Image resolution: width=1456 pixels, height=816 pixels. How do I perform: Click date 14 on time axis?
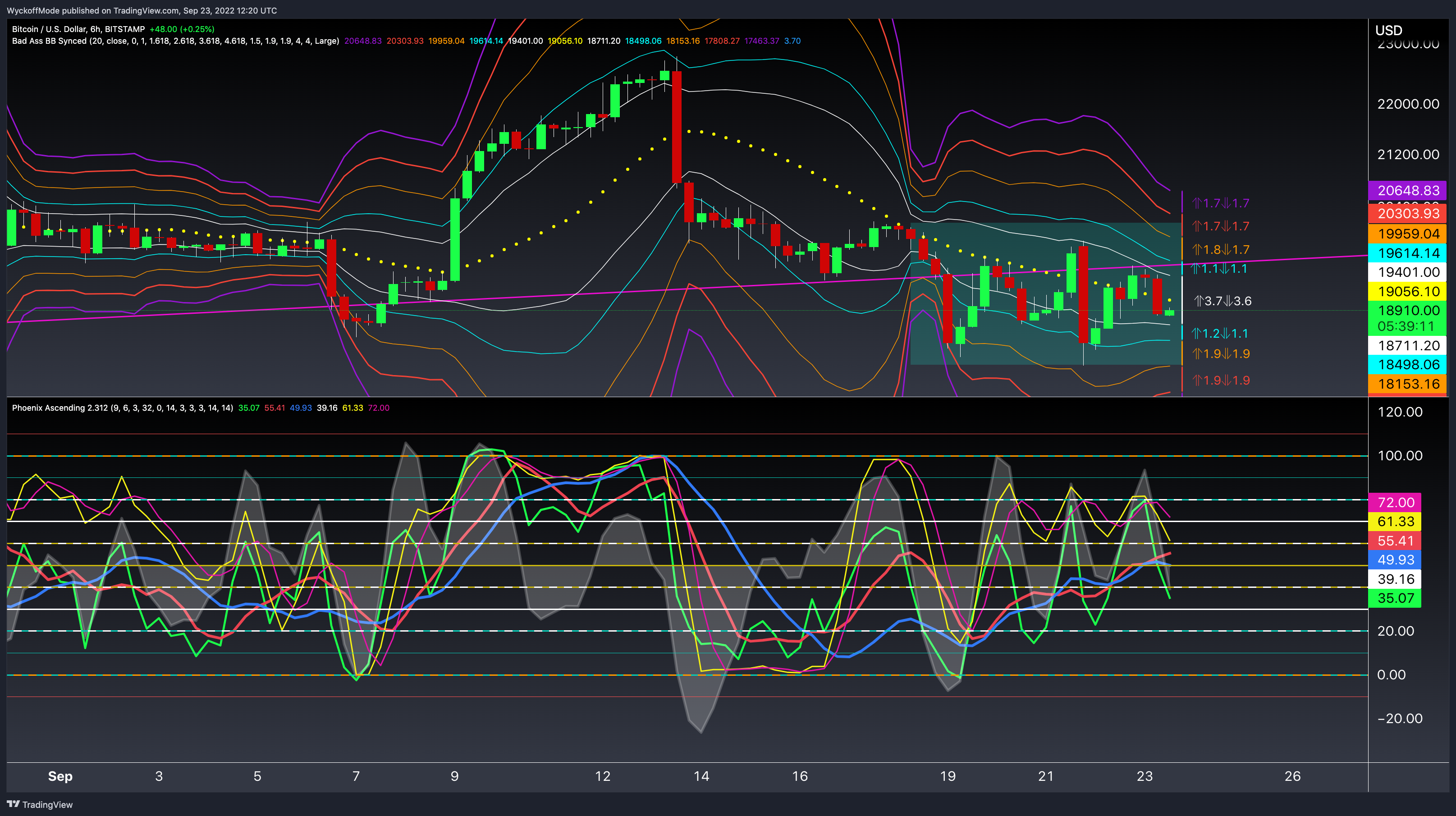(701, 776)
